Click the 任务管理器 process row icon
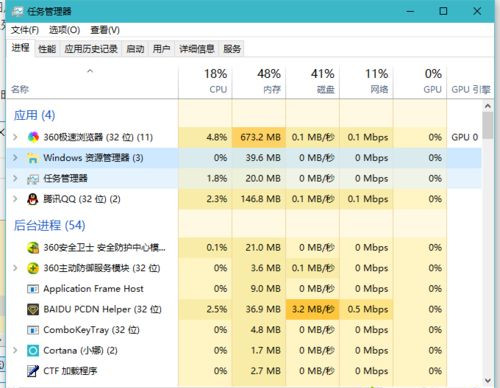 33,179
